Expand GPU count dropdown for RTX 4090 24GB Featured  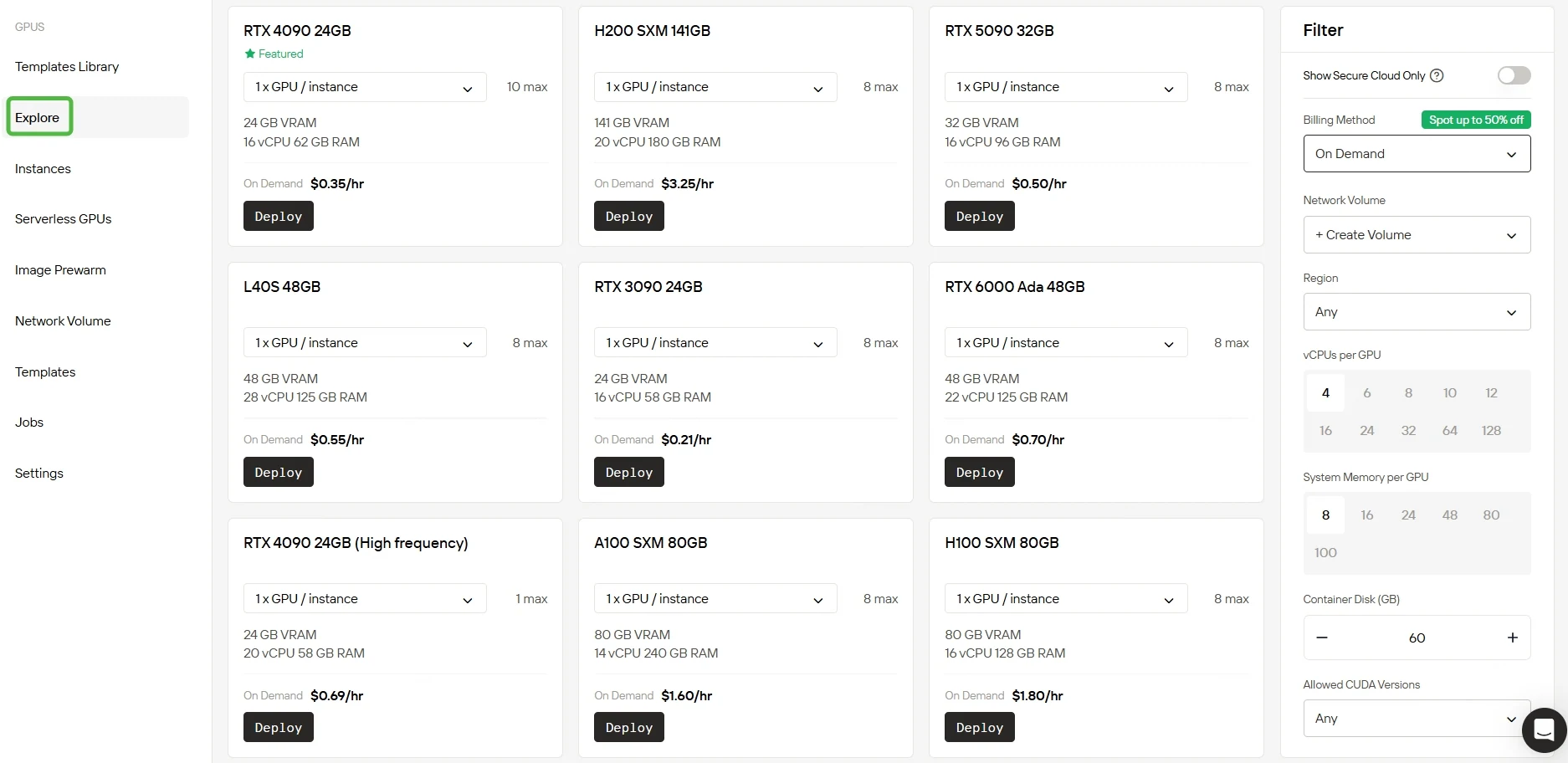[x=365, y=87]
